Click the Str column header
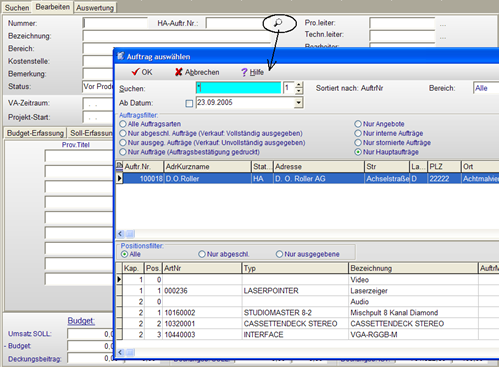This screenshot has width=501, height=367. click(x=387, y=166)
